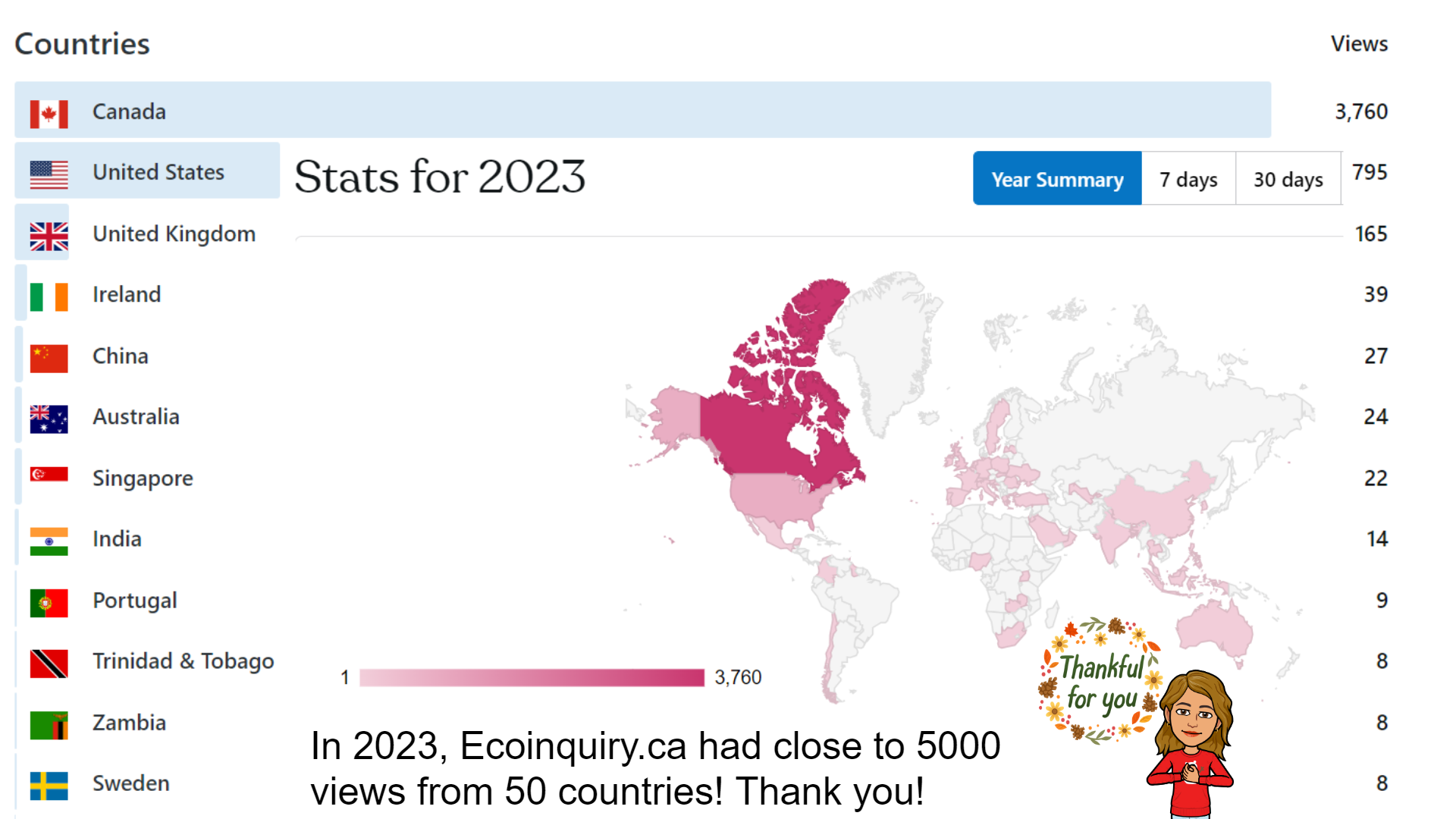The height and width of the screenshot is (819, 1456).
Task: Click the Ireland flag icon
Action: point(49,297)
